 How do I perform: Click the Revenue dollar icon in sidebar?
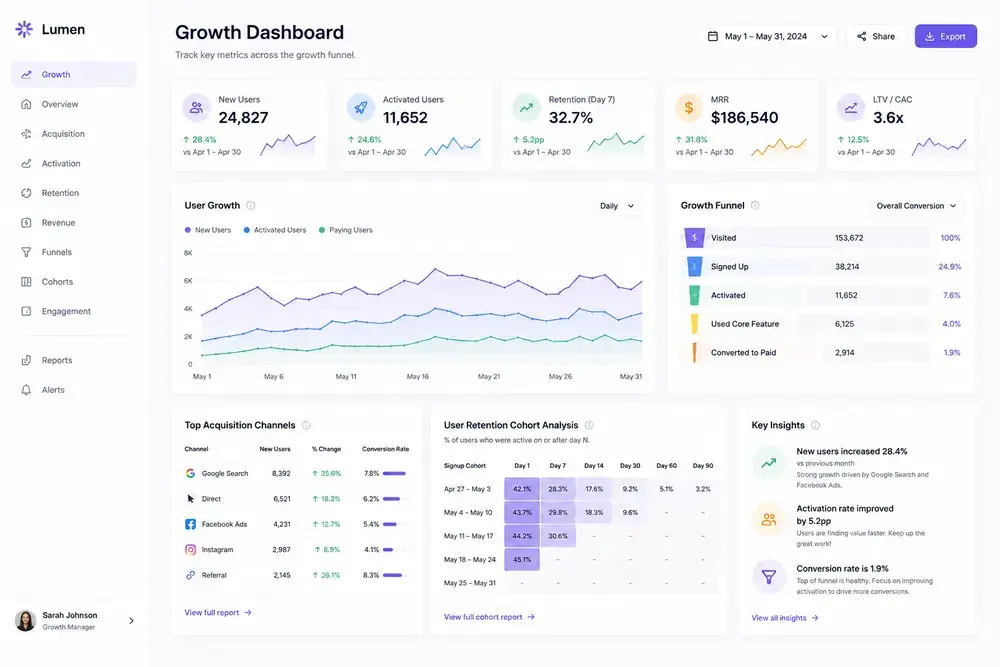(x=26, y=223)
